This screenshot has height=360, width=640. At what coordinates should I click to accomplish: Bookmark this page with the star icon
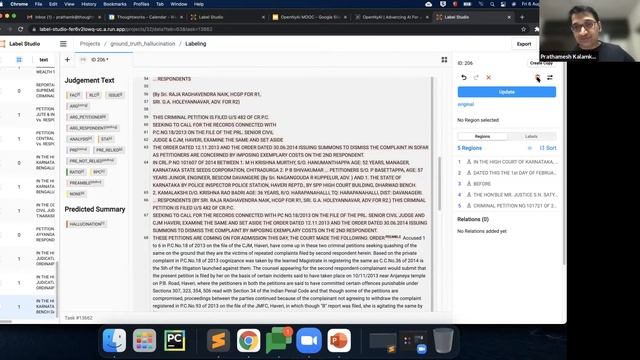[523, 29]
